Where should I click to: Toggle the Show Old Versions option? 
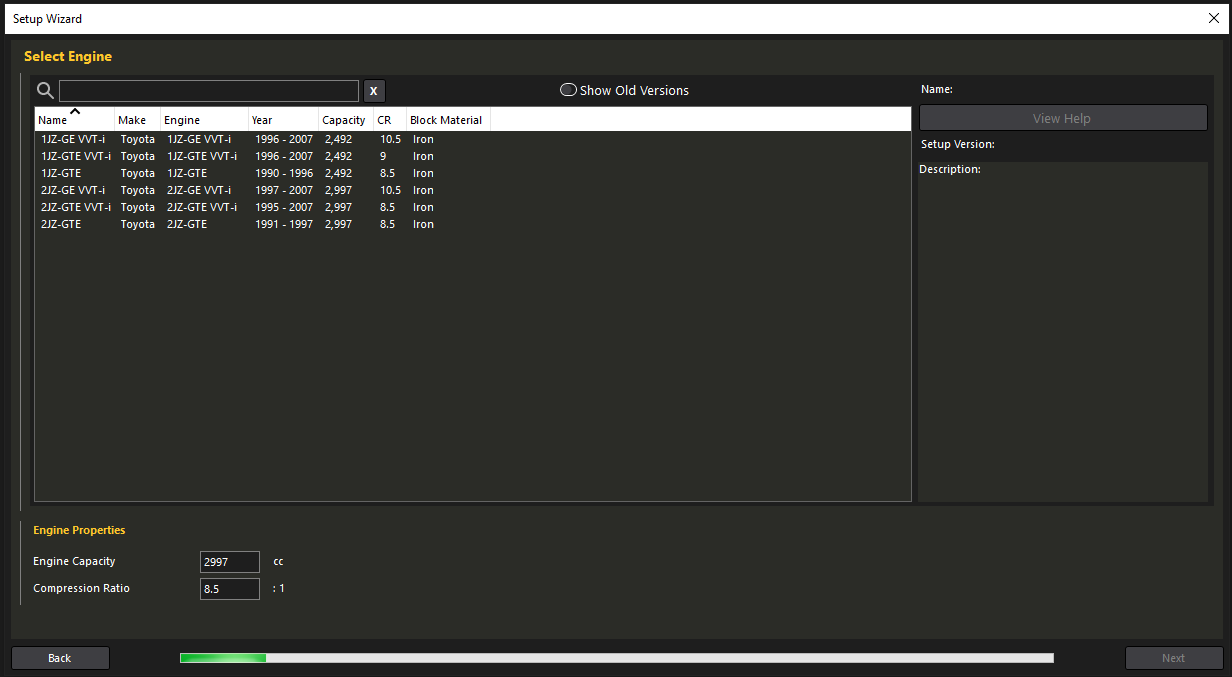click(x=568, y=90)
